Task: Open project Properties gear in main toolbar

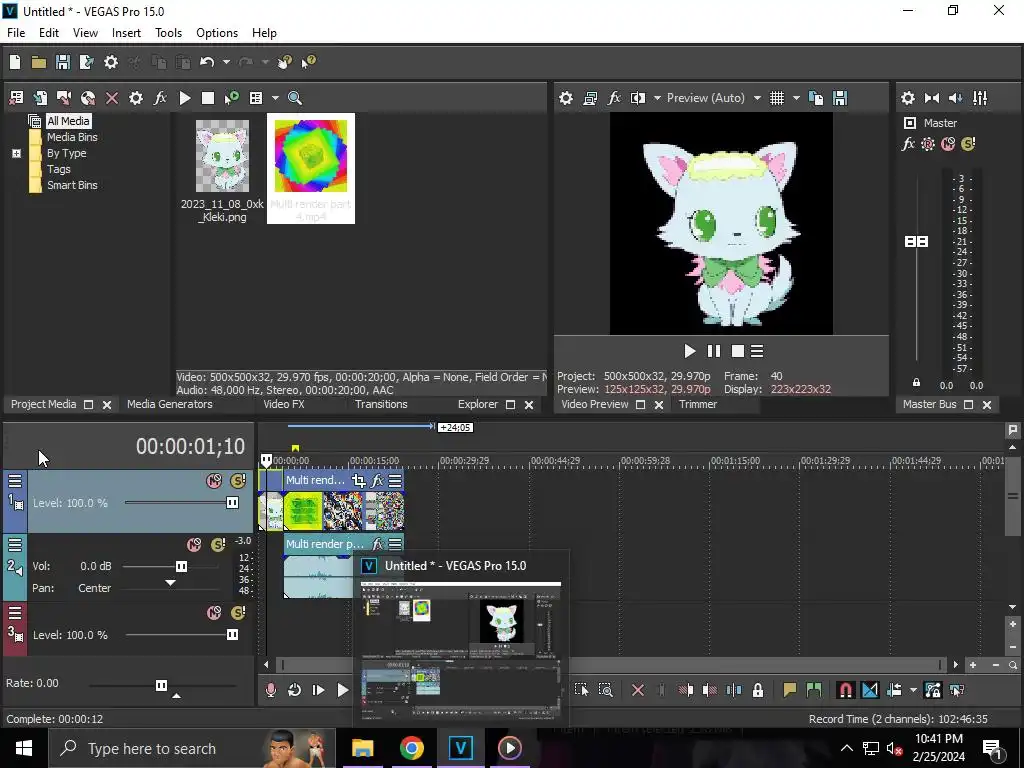Action: coord(111,62)
